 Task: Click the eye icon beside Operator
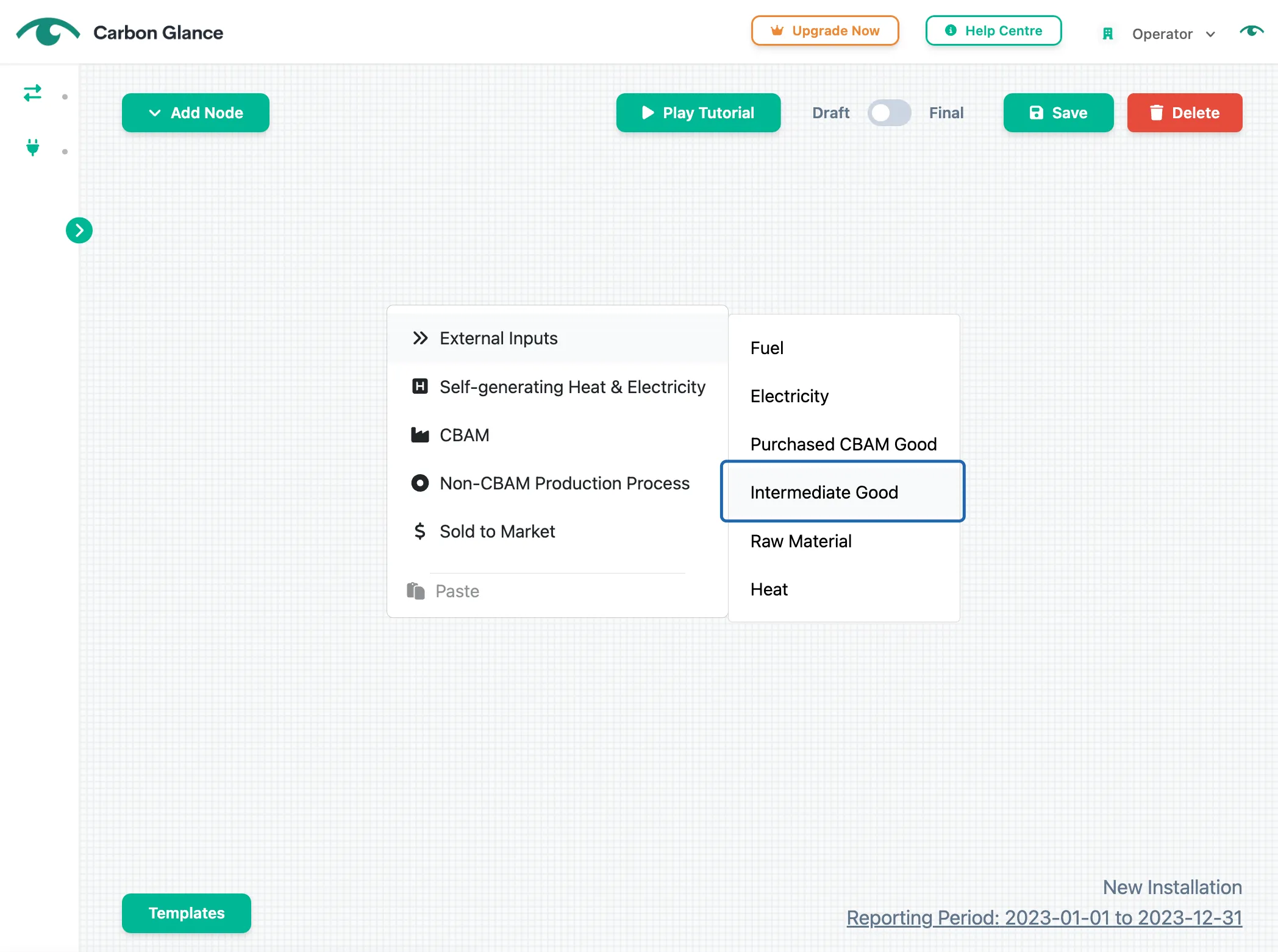tap(1252, 30)
